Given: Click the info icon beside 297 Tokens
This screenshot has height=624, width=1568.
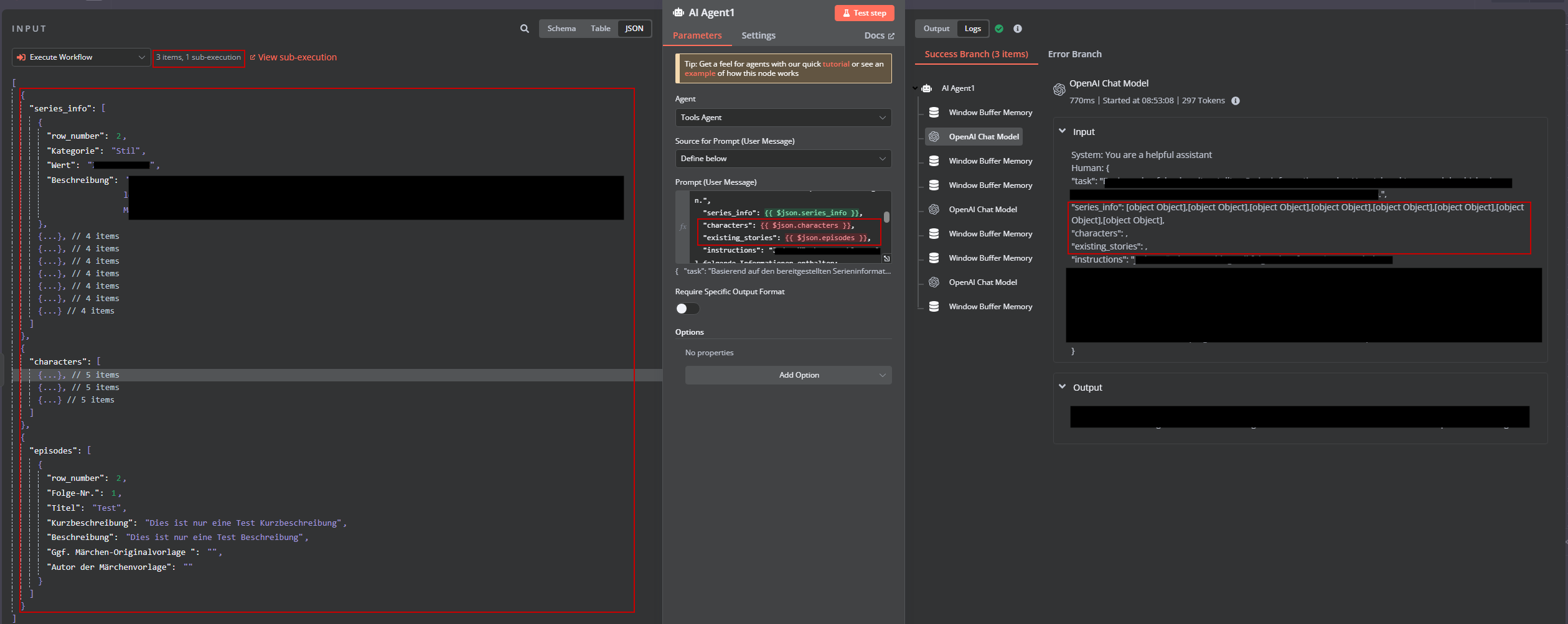Looking at the screenshot, I should [1236, 101].
